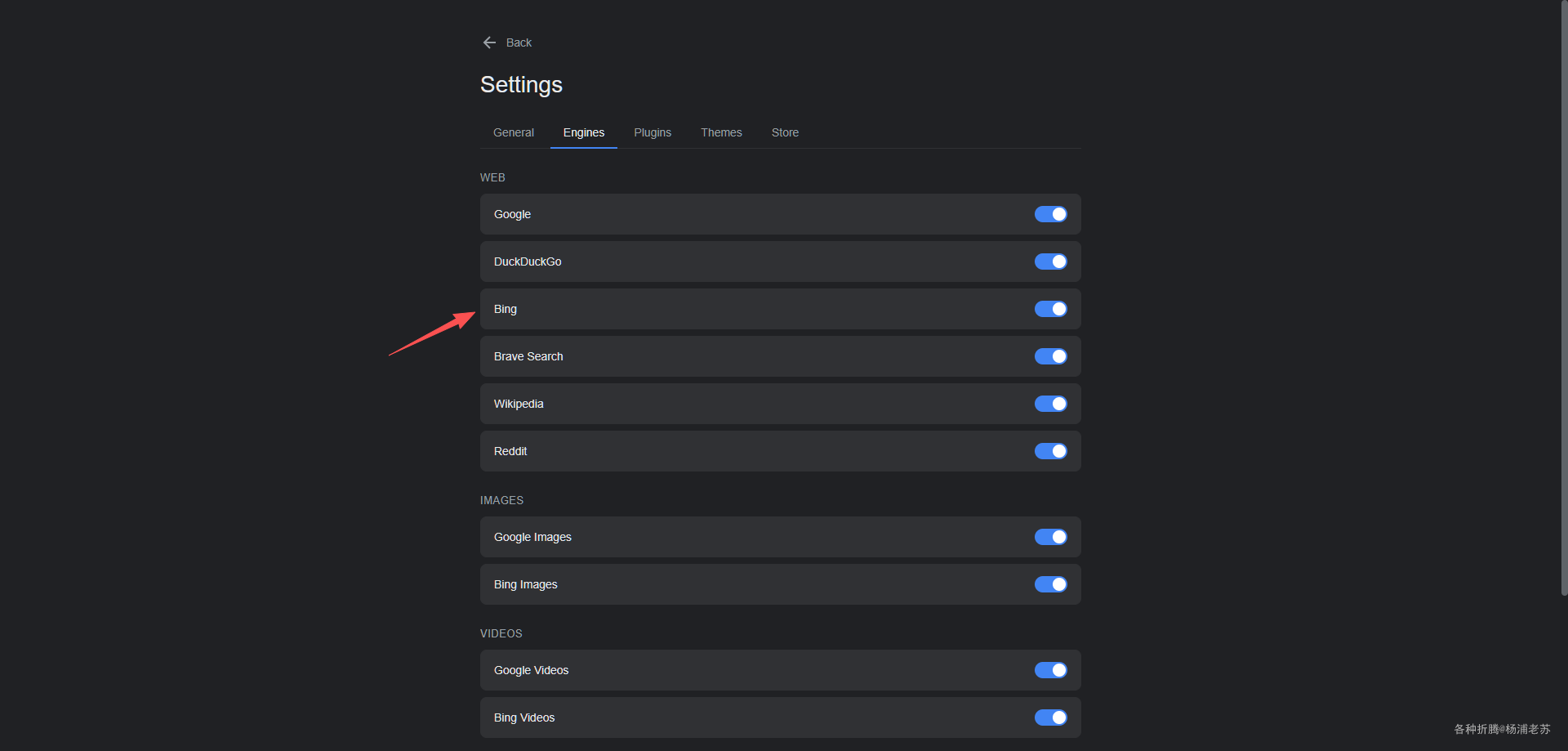
Task: Select the Engines tab
Action: click(583, 132)
